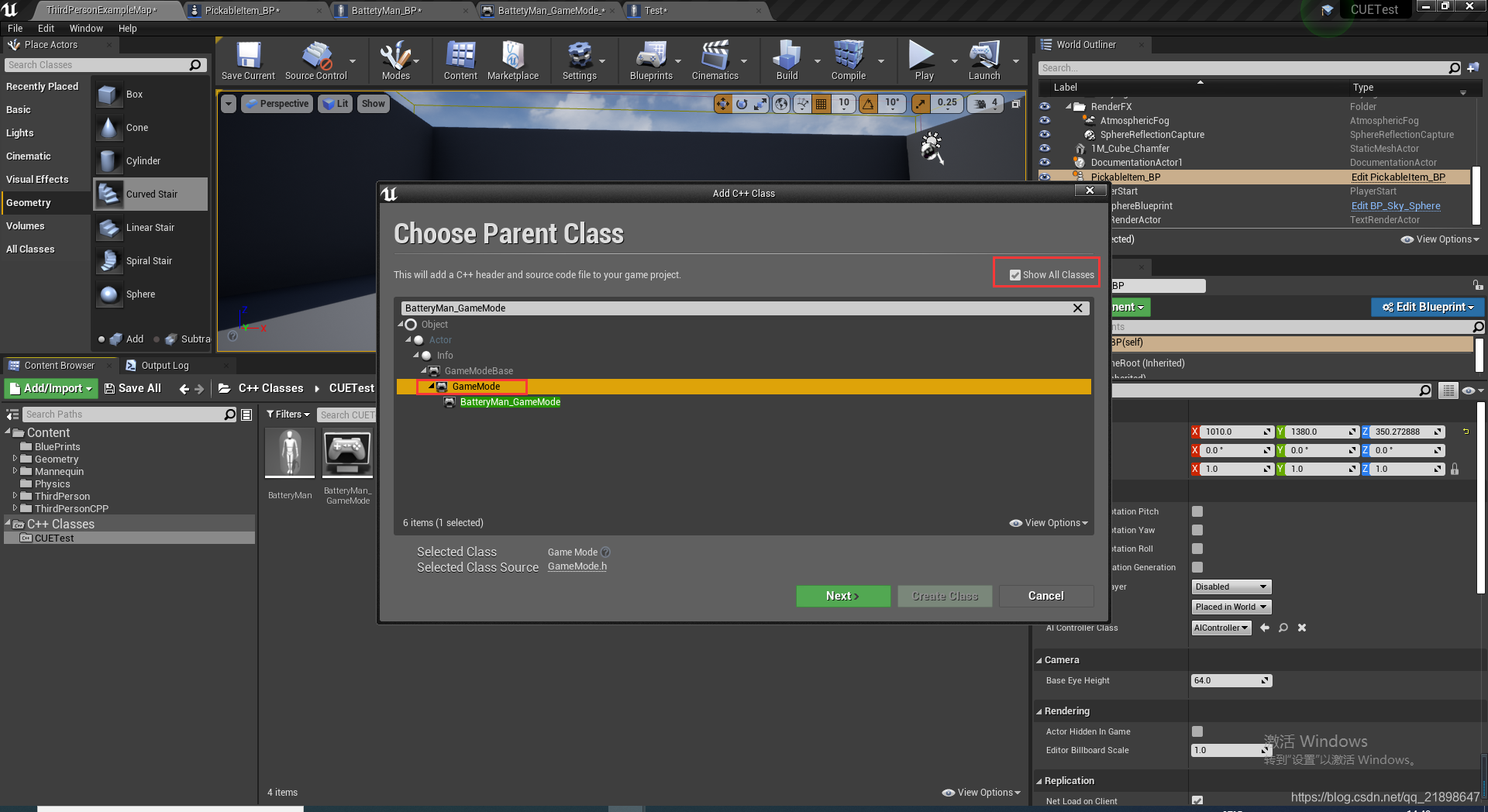Open the Placed in World dropdown
The height and width of the screenshot is (812, 1488).
[1231, 607]
